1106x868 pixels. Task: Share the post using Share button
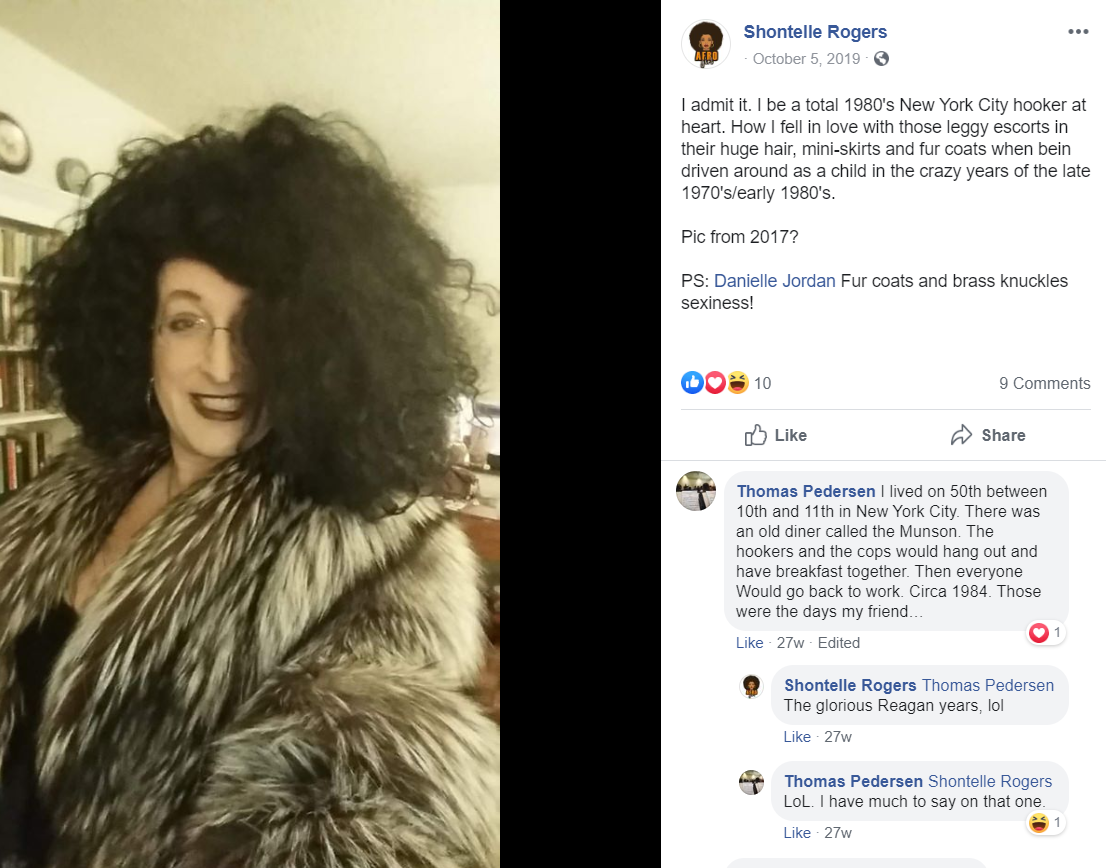pyautogui.click(x=988, y=435)
